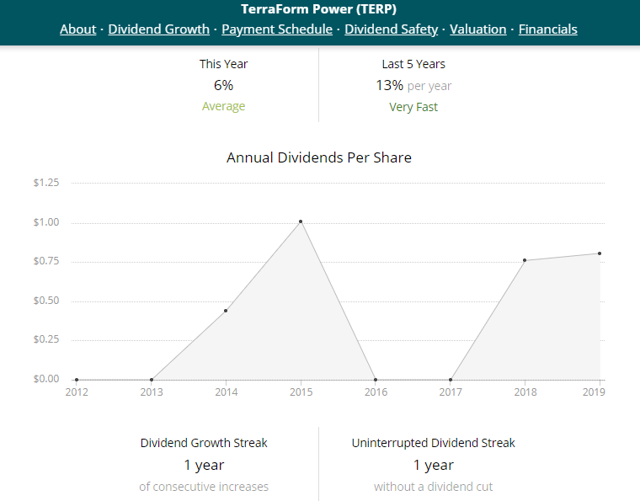This screenshot has width=640, height=501.
Task: Click the 'Very Fast' rating text
Action: point(413,107)
